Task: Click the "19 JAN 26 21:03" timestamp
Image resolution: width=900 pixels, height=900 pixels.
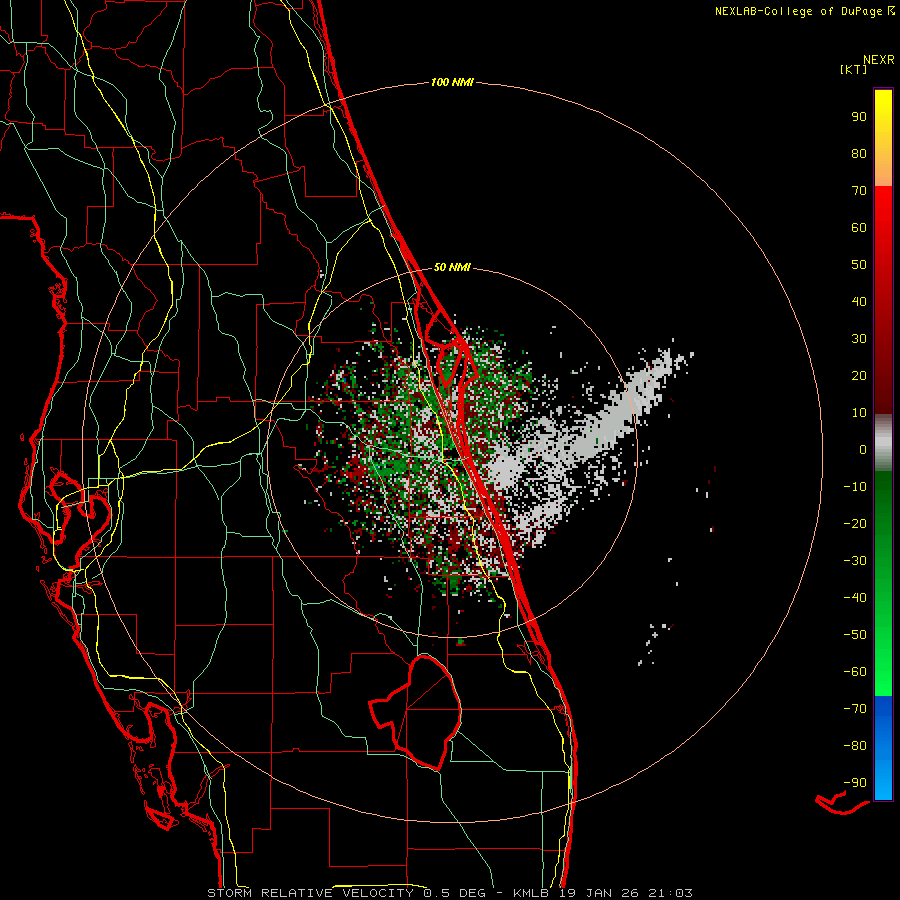Action: point(625,893)
